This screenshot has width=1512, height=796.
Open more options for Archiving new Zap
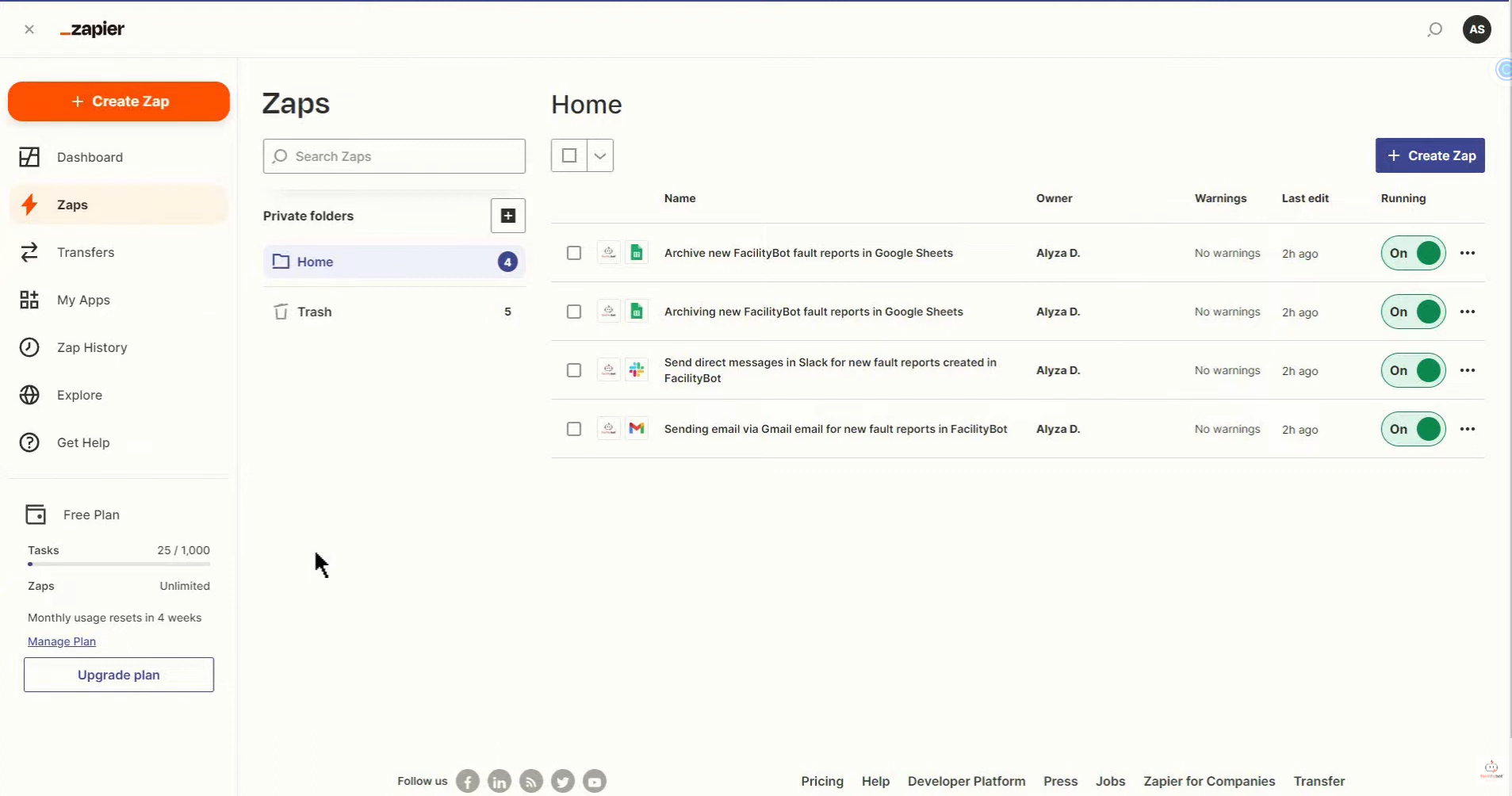1468,312
